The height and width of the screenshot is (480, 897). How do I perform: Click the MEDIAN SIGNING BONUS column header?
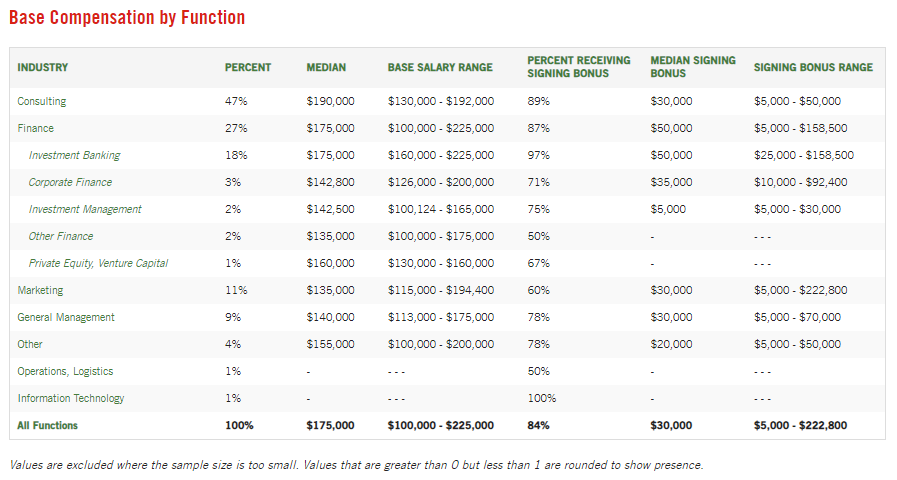[x=692, y=67]
